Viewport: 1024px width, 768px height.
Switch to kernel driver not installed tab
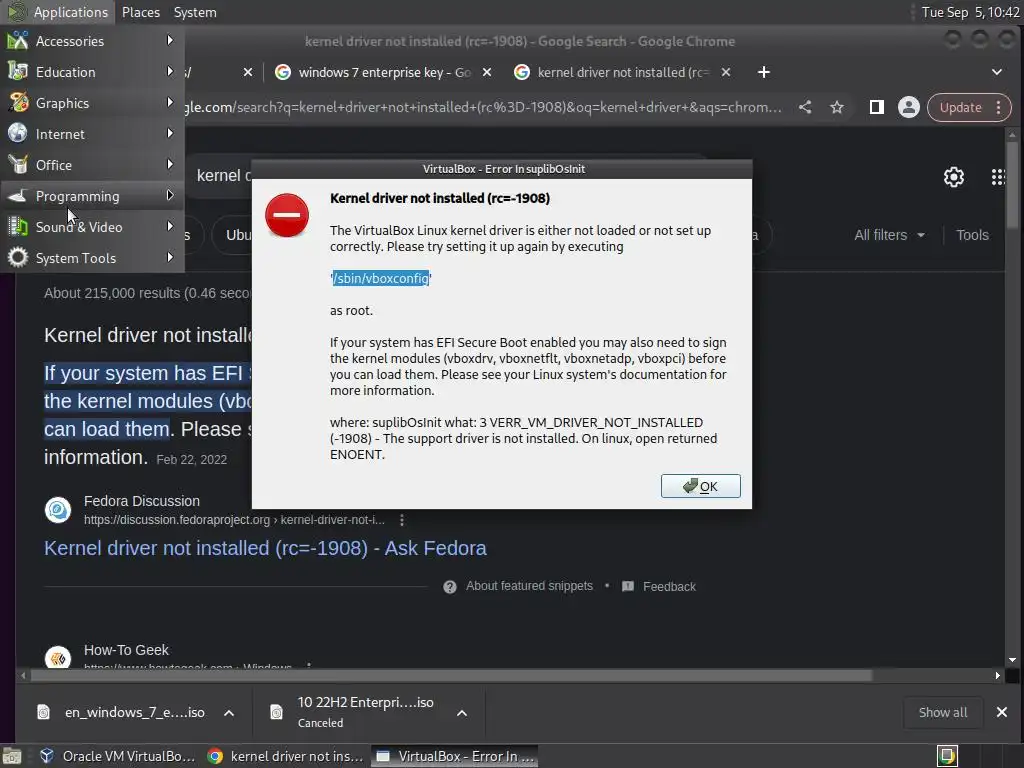point(622,72)
